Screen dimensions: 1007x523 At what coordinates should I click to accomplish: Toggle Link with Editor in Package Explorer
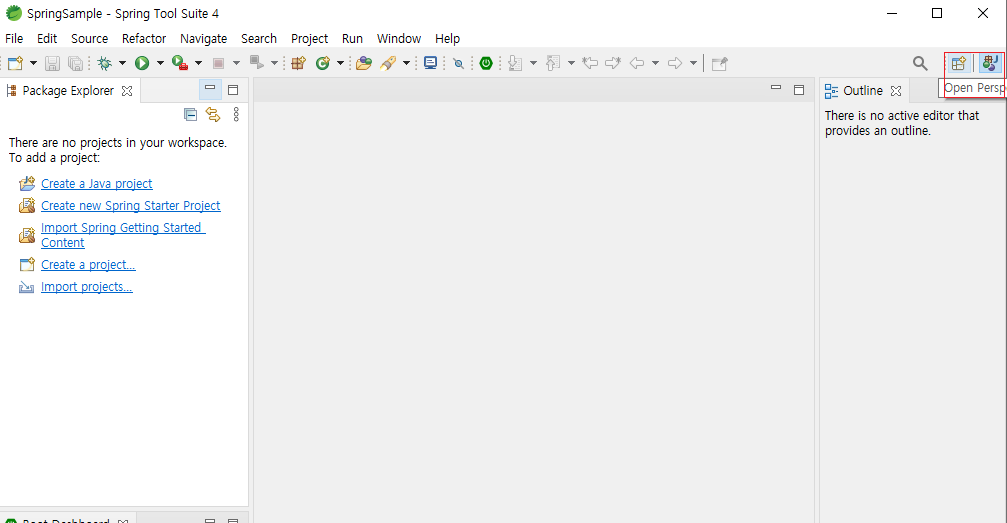coord(213,114)
